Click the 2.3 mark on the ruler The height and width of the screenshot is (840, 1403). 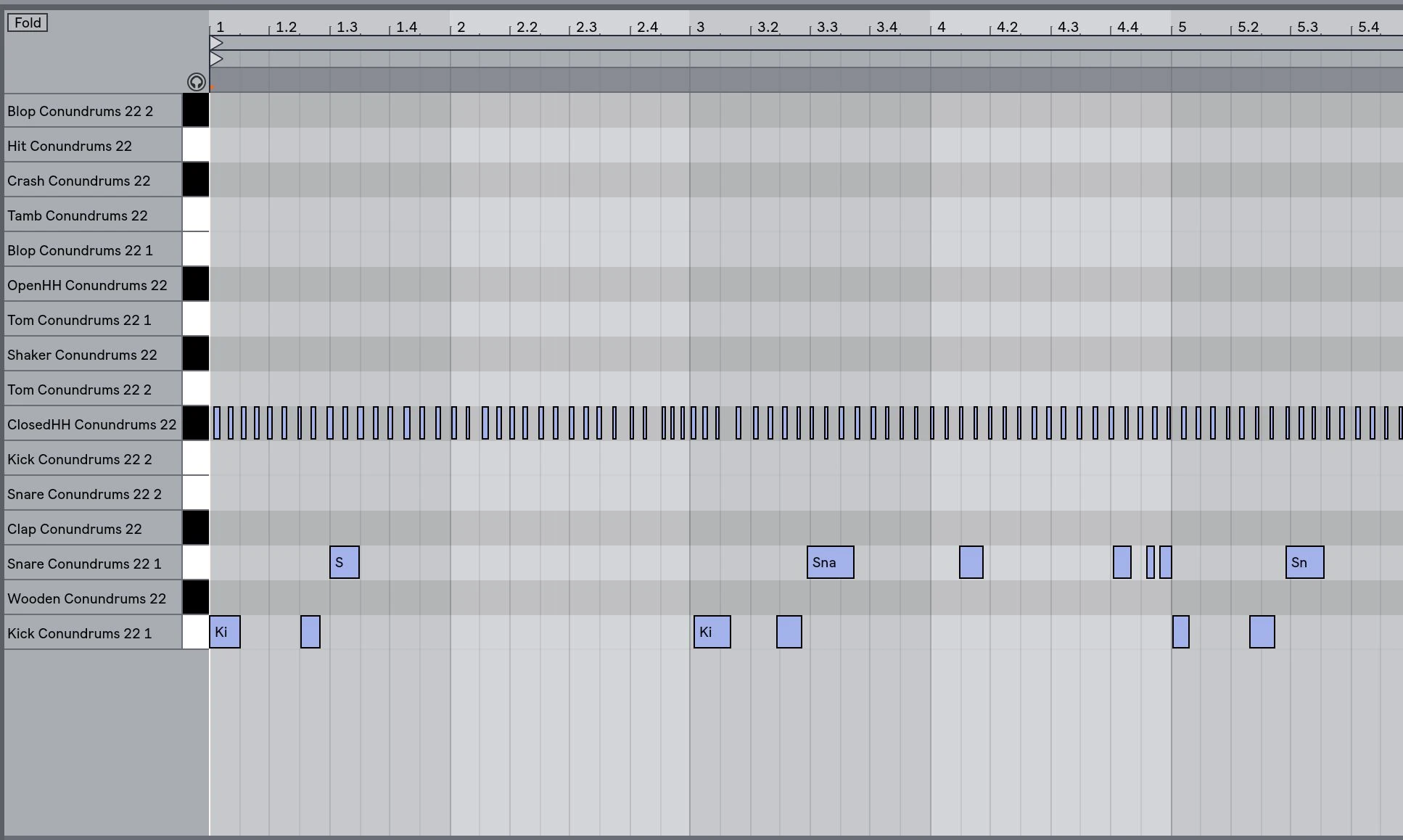click(x=586, y=28)
